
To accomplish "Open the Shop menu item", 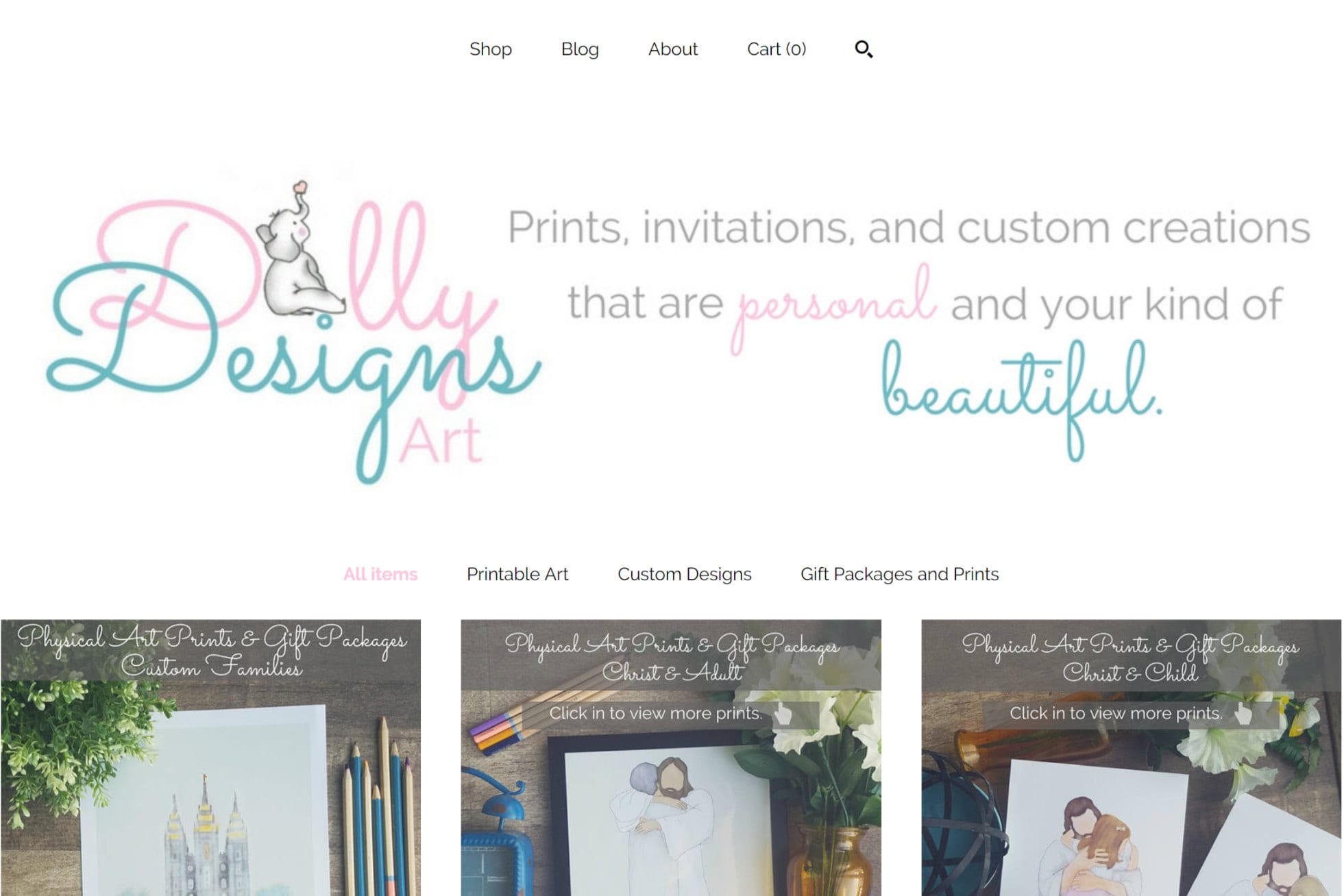I will [491, 49].
